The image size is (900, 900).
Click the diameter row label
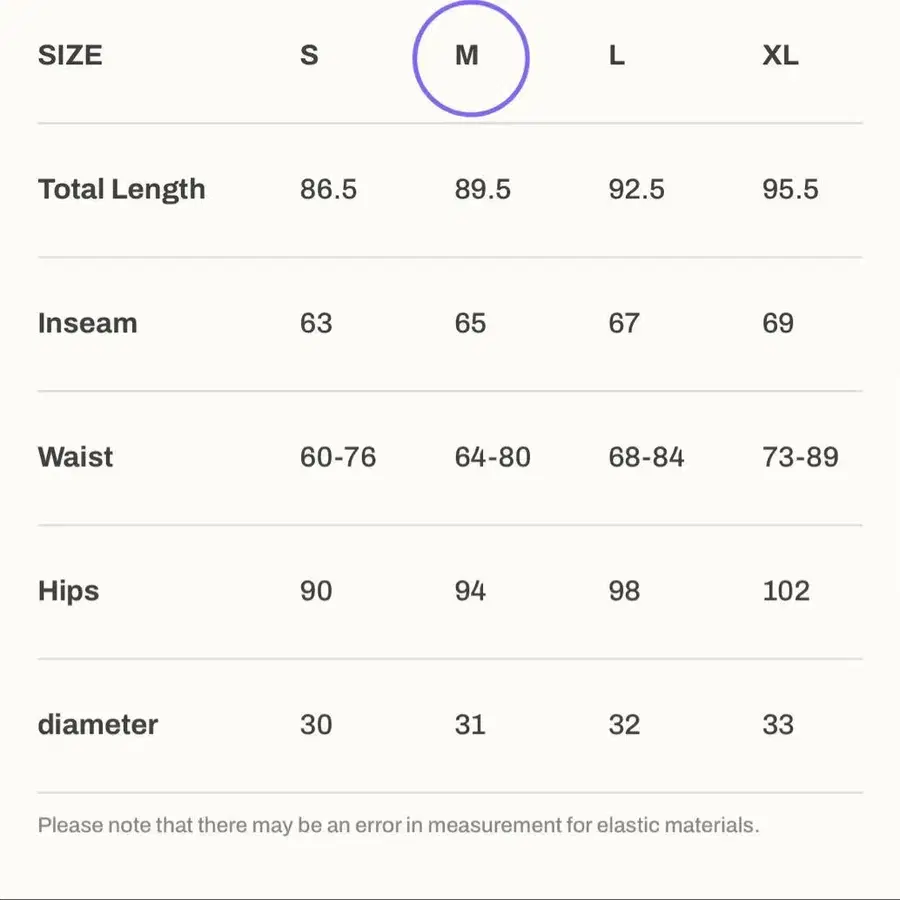click(x=97, y=724)
